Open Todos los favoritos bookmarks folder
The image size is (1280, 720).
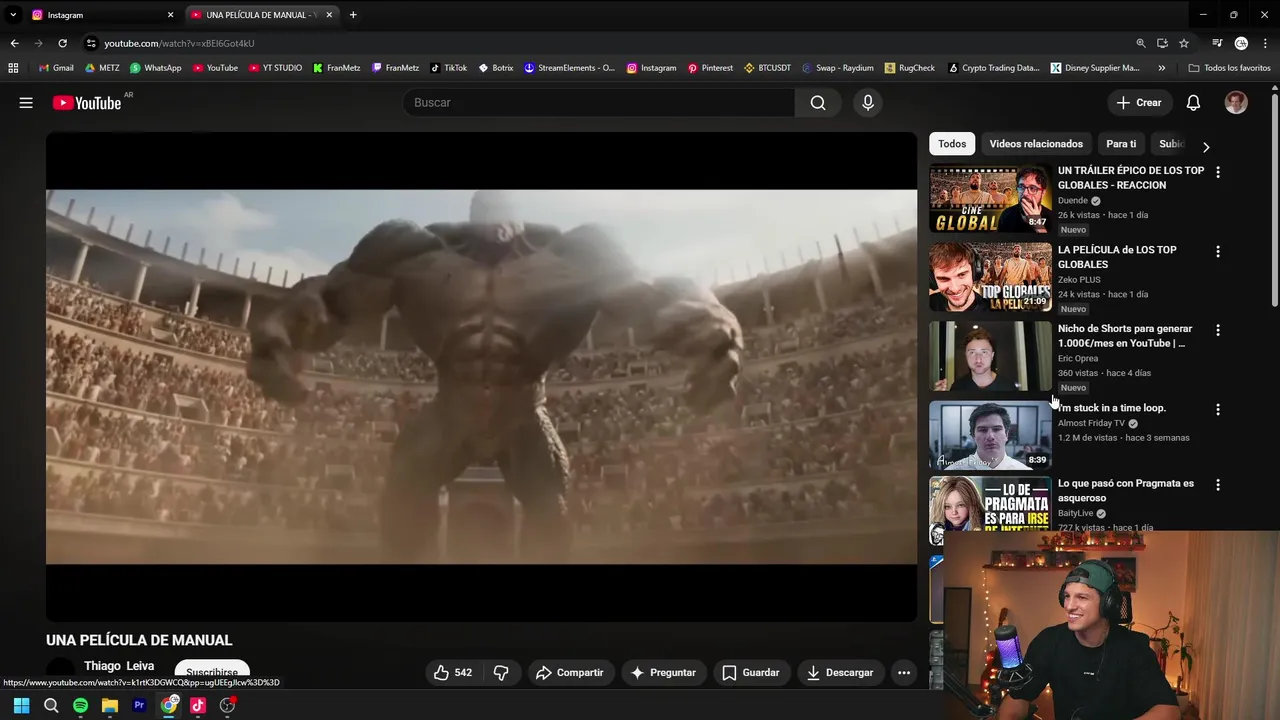pos(1229,68)
